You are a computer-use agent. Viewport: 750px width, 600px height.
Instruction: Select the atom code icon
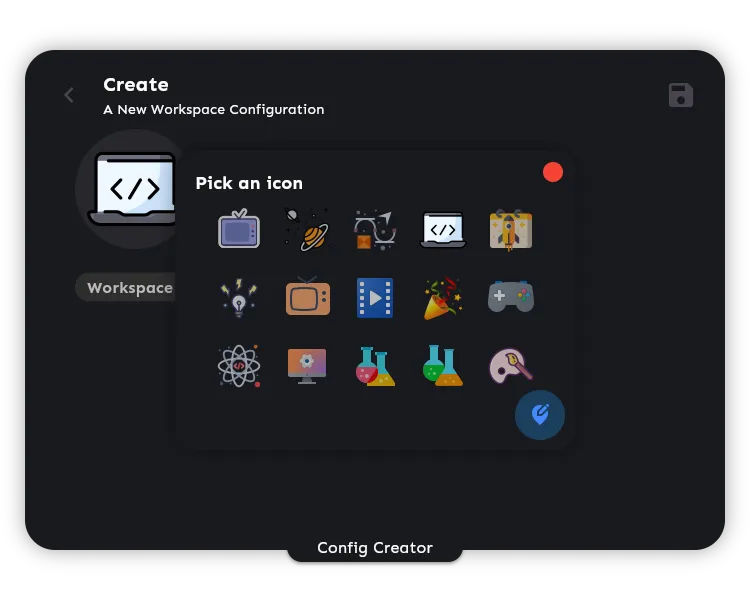239,366
